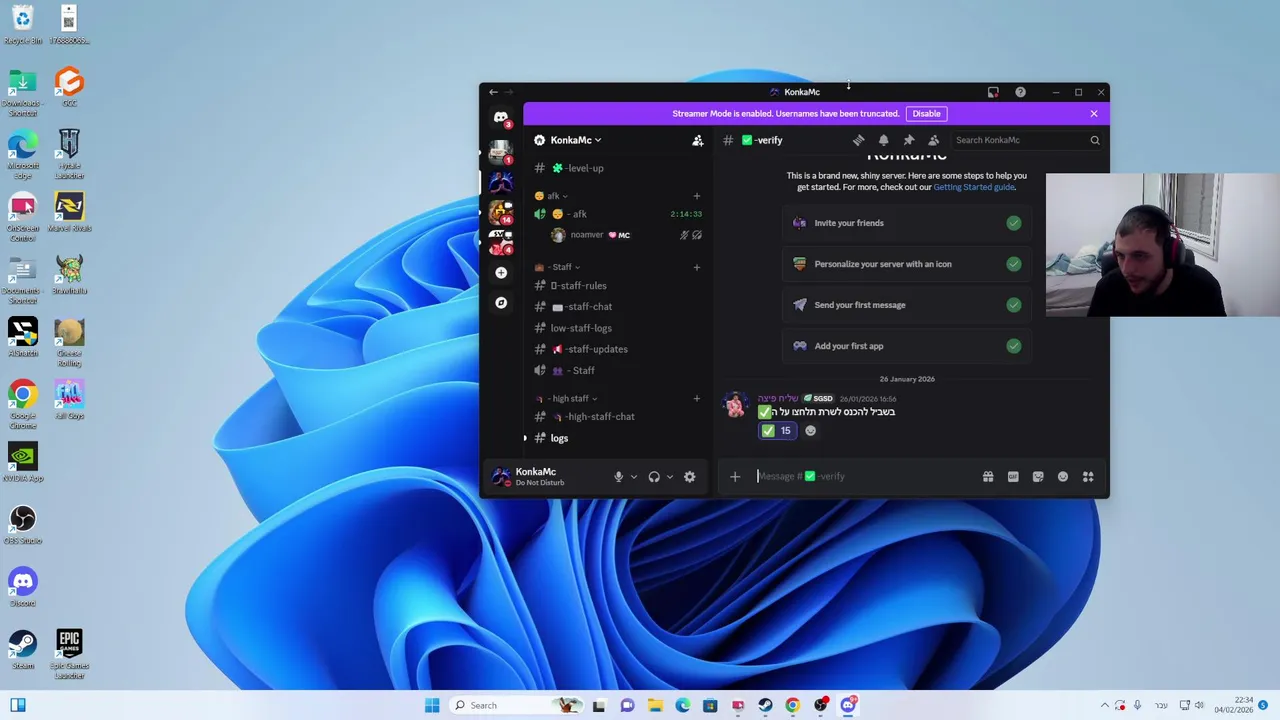Click plus attachment button in message bar
Viewport: 1280px width, 720px height.
[x=735, y=477]
